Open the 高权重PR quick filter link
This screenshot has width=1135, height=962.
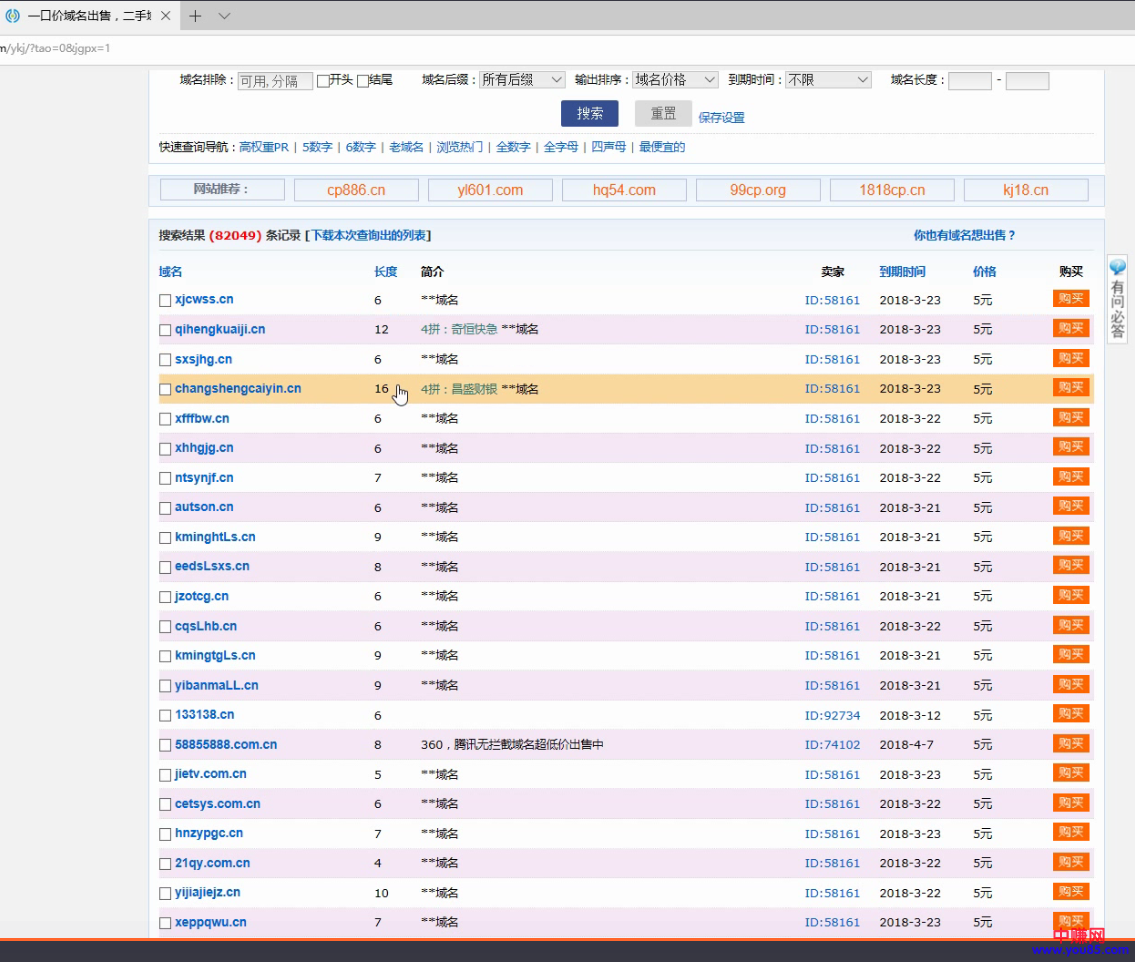click(264, 147)
